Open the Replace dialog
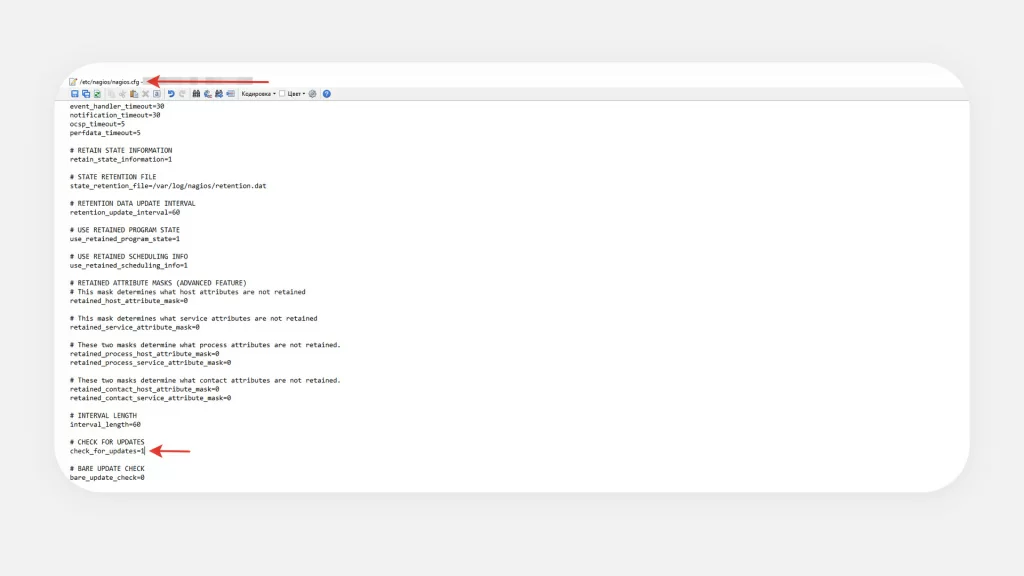Viewport: 1024px width, 576px height. (x=206, y=93)
